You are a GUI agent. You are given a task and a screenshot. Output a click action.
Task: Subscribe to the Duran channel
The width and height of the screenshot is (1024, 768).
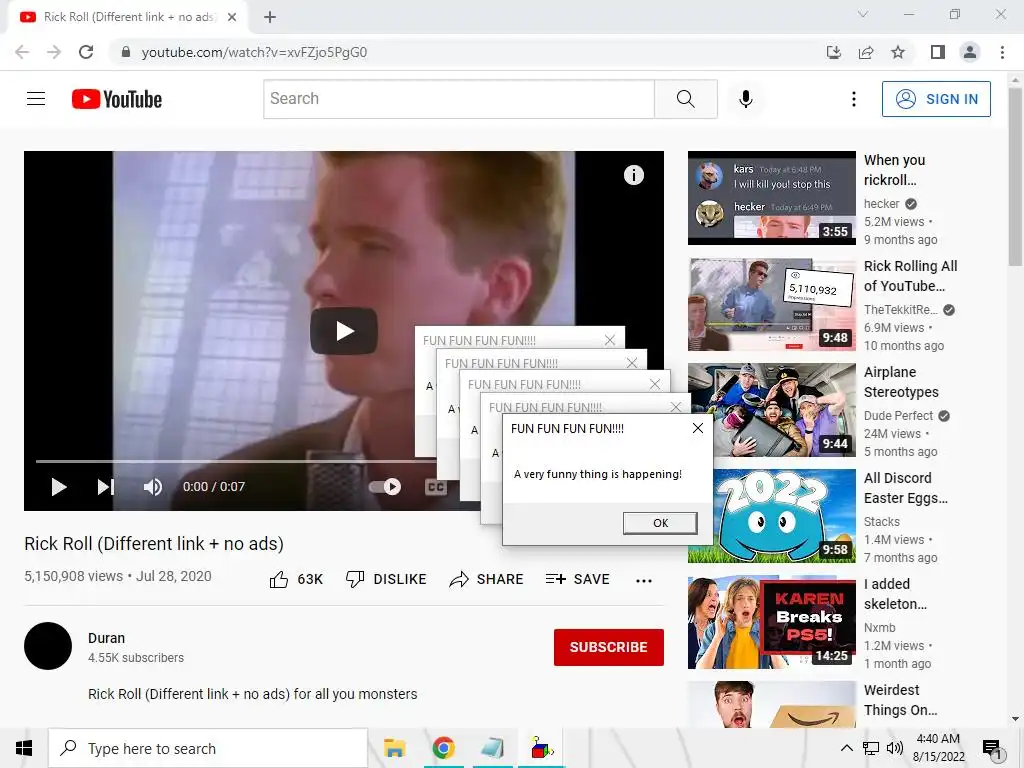609,647
